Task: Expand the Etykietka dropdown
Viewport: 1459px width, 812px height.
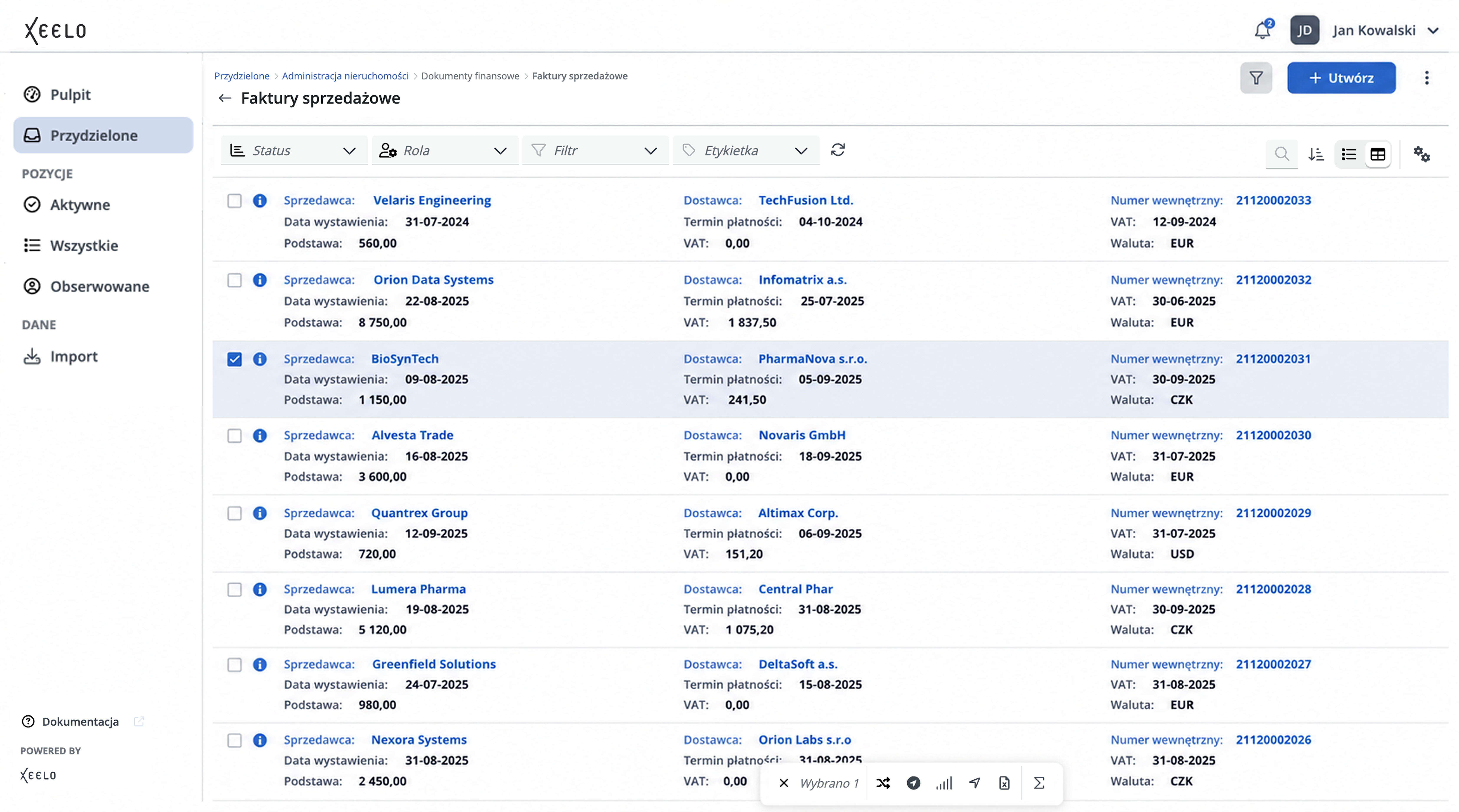Action: coord(746,151)
